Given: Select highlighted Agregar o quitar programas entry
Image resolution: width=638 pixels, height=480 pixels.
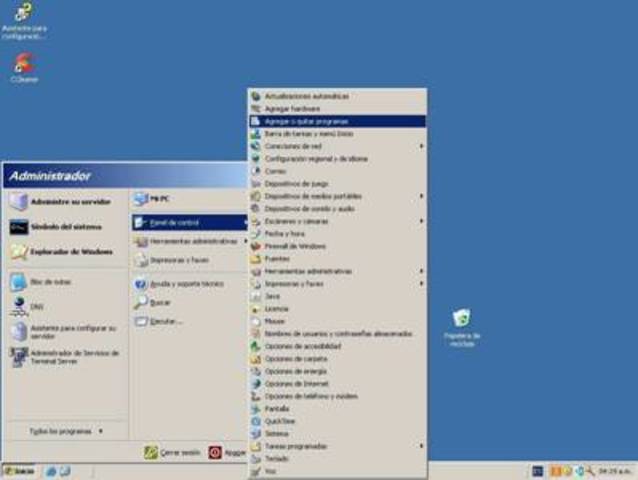Looking at the screenshot, I should coord(337,121).
